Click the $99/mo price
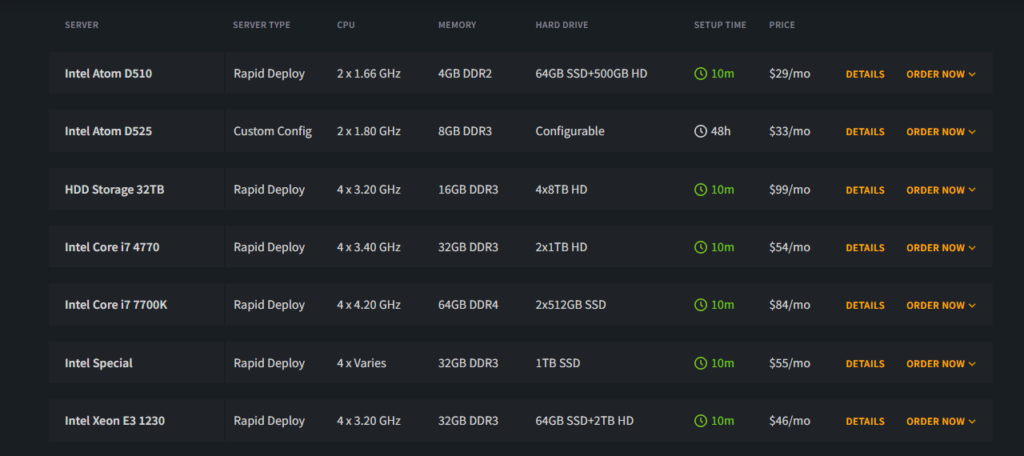The width and height of the screenshot is (1024, 456). coord(790,189)
